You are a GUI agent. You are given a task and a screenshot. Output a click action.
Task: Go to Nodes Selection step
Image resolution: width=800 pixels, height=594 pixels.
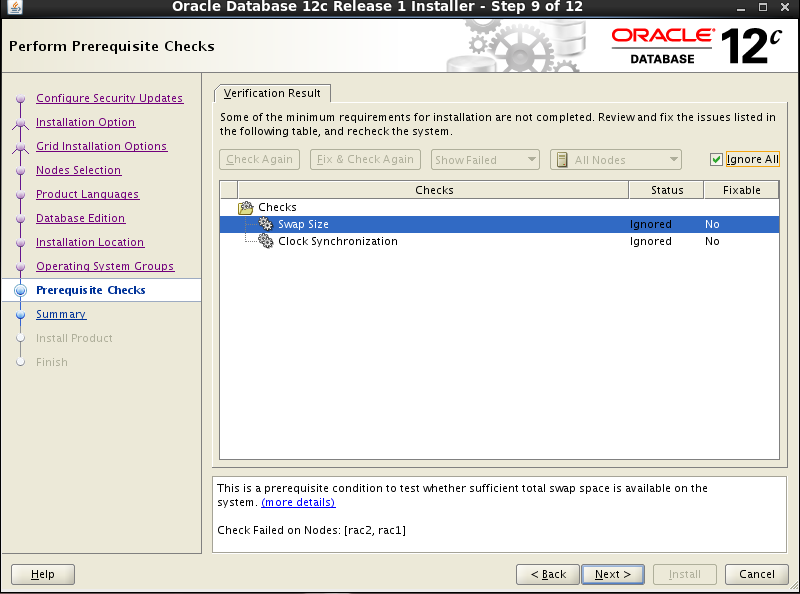[x=78, y=170]
